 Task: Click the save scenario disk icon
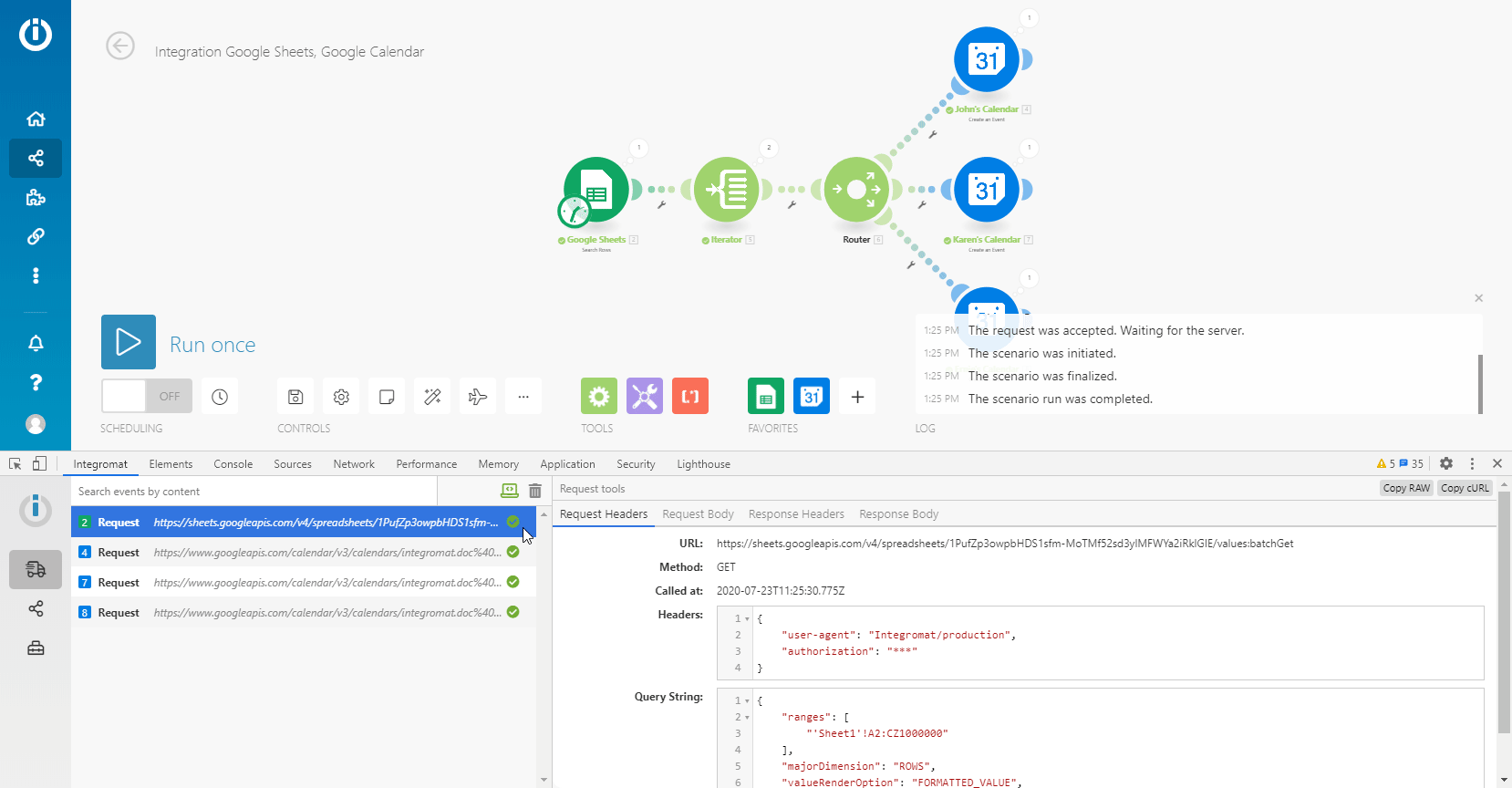295,397
